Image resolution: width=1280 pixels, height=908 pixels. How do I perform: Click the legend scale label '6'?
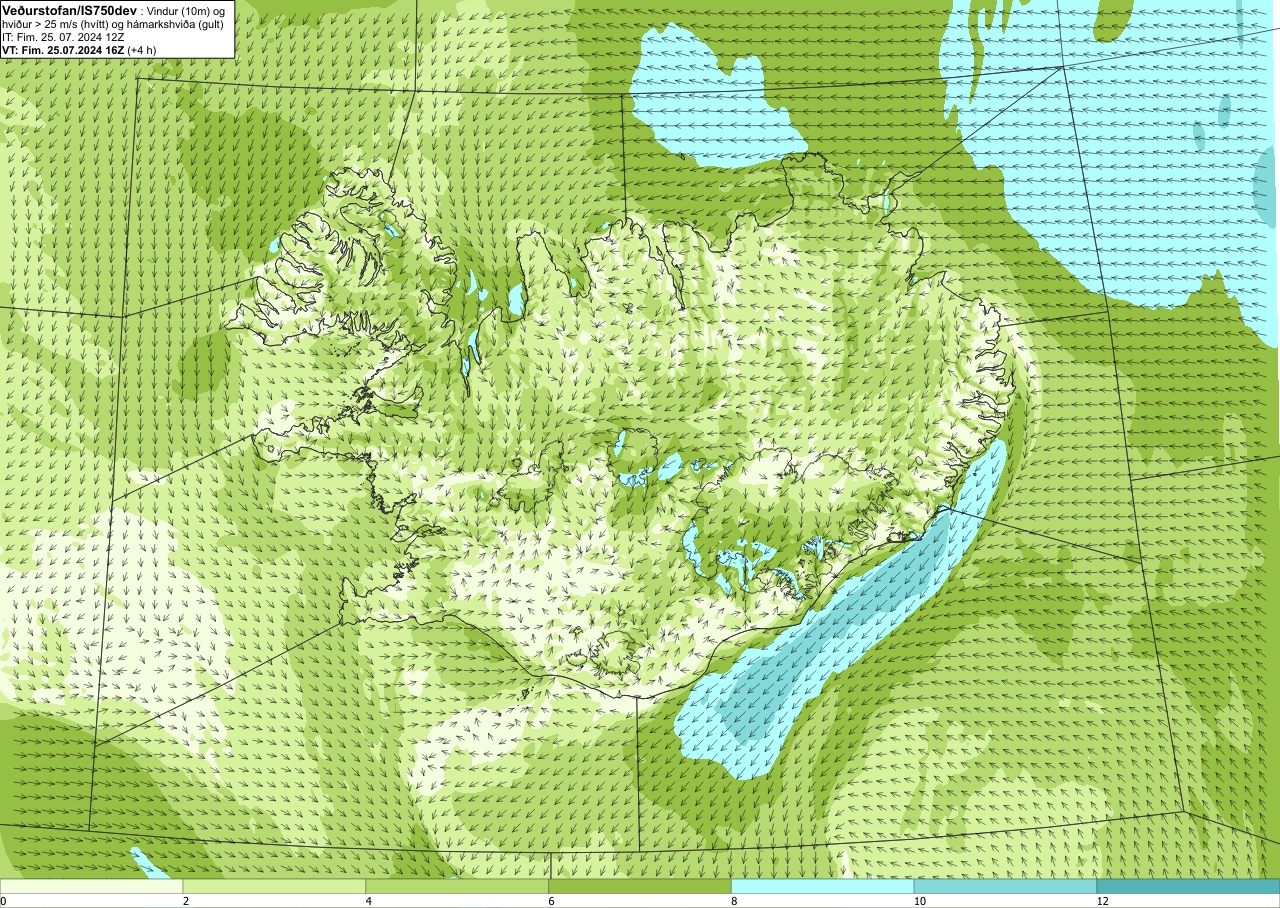[x=552, y=901]
